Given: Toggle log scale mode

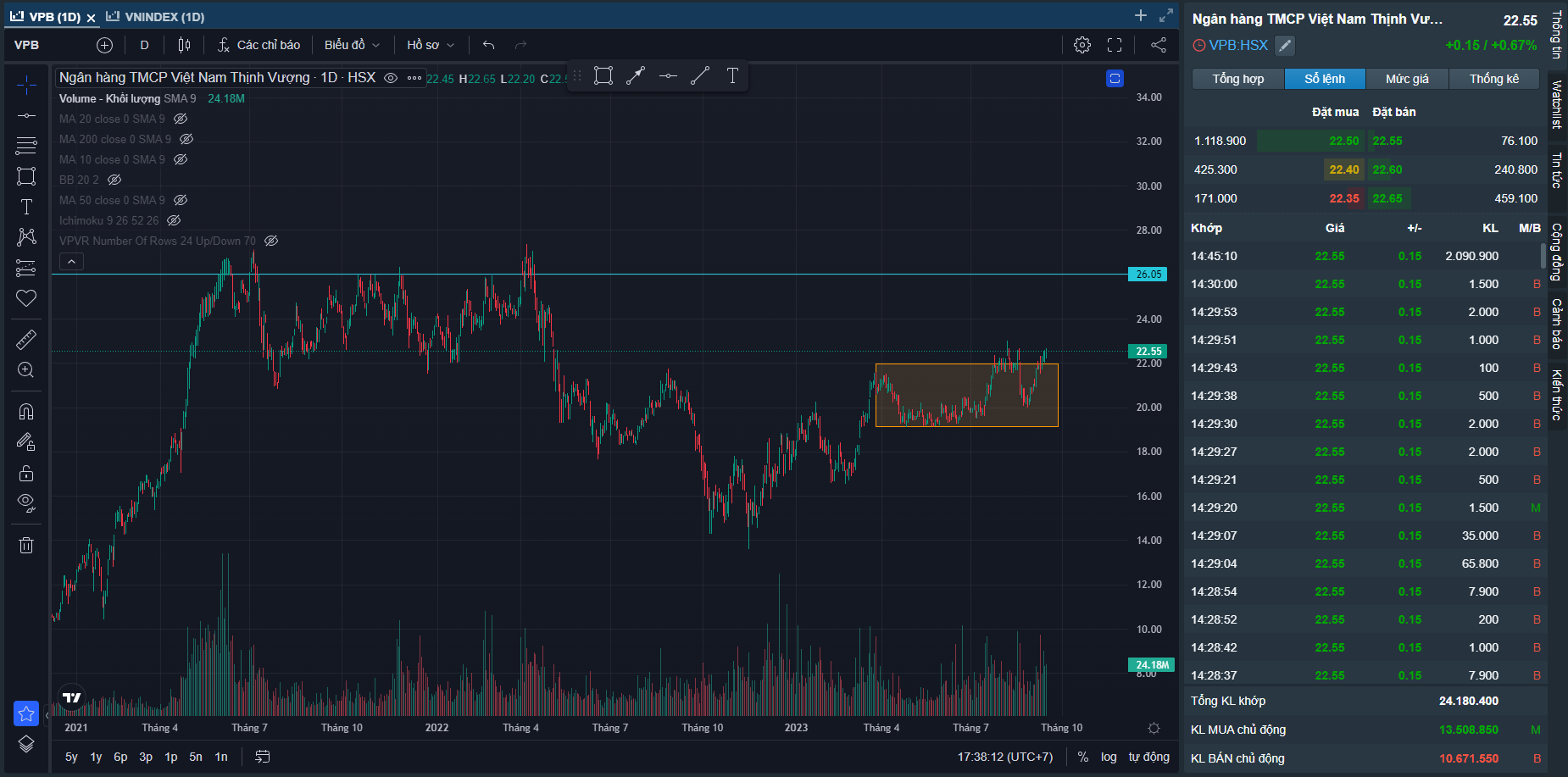Looking at the screenshot, I should coord(1109,757).
